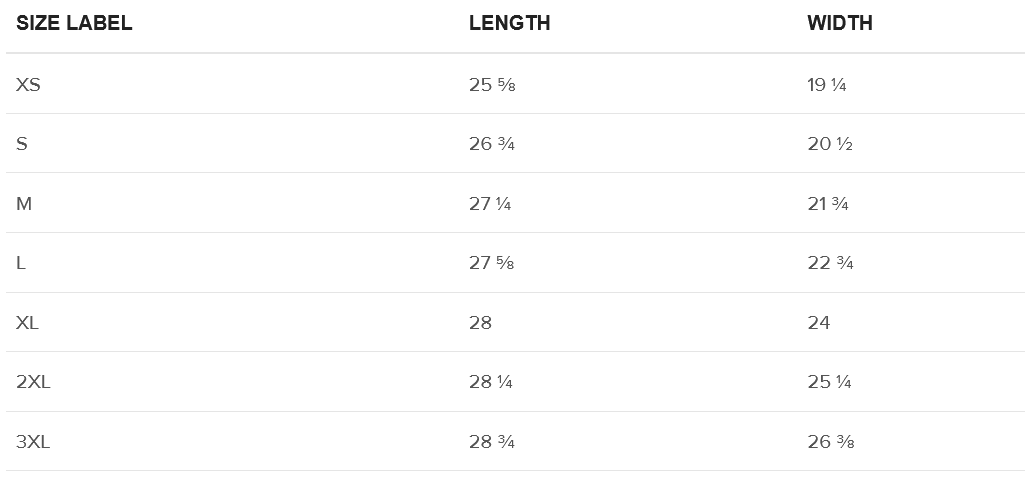Click the XS length value 25 ⅝
This screenshot has height=493, width=1025.
point(492,85)
